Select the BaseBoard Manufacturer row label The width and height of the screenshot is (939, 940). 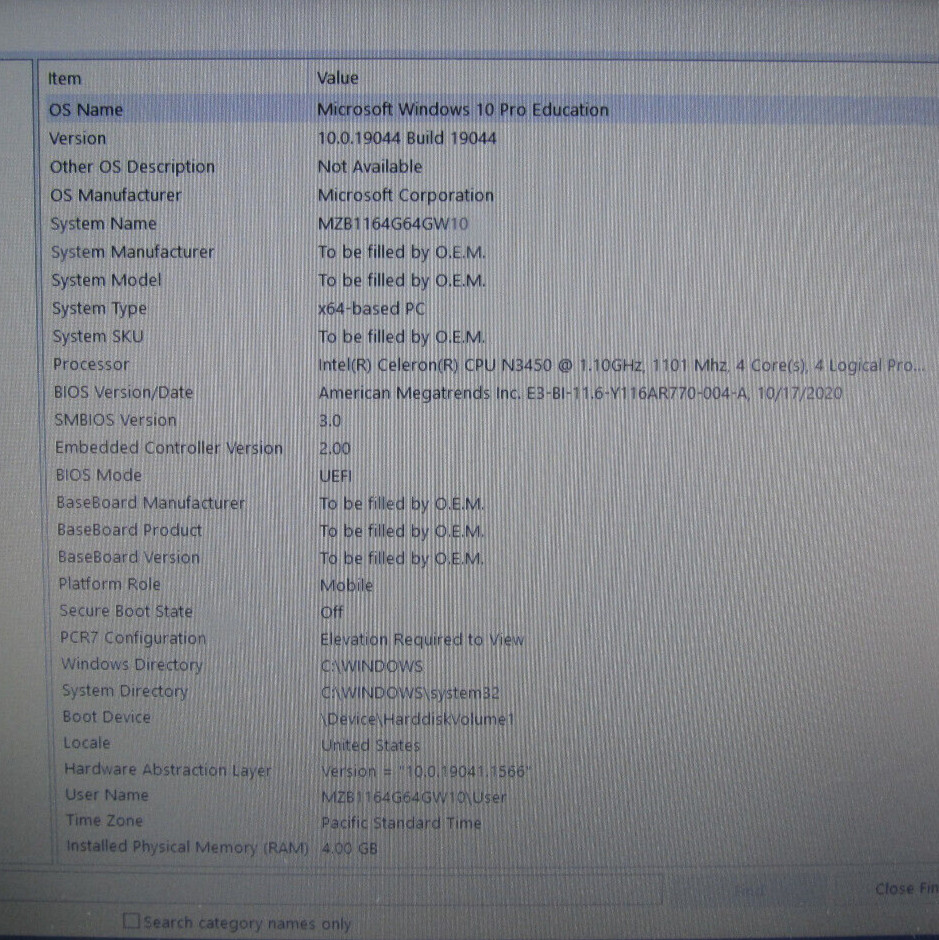coord(151,502)
